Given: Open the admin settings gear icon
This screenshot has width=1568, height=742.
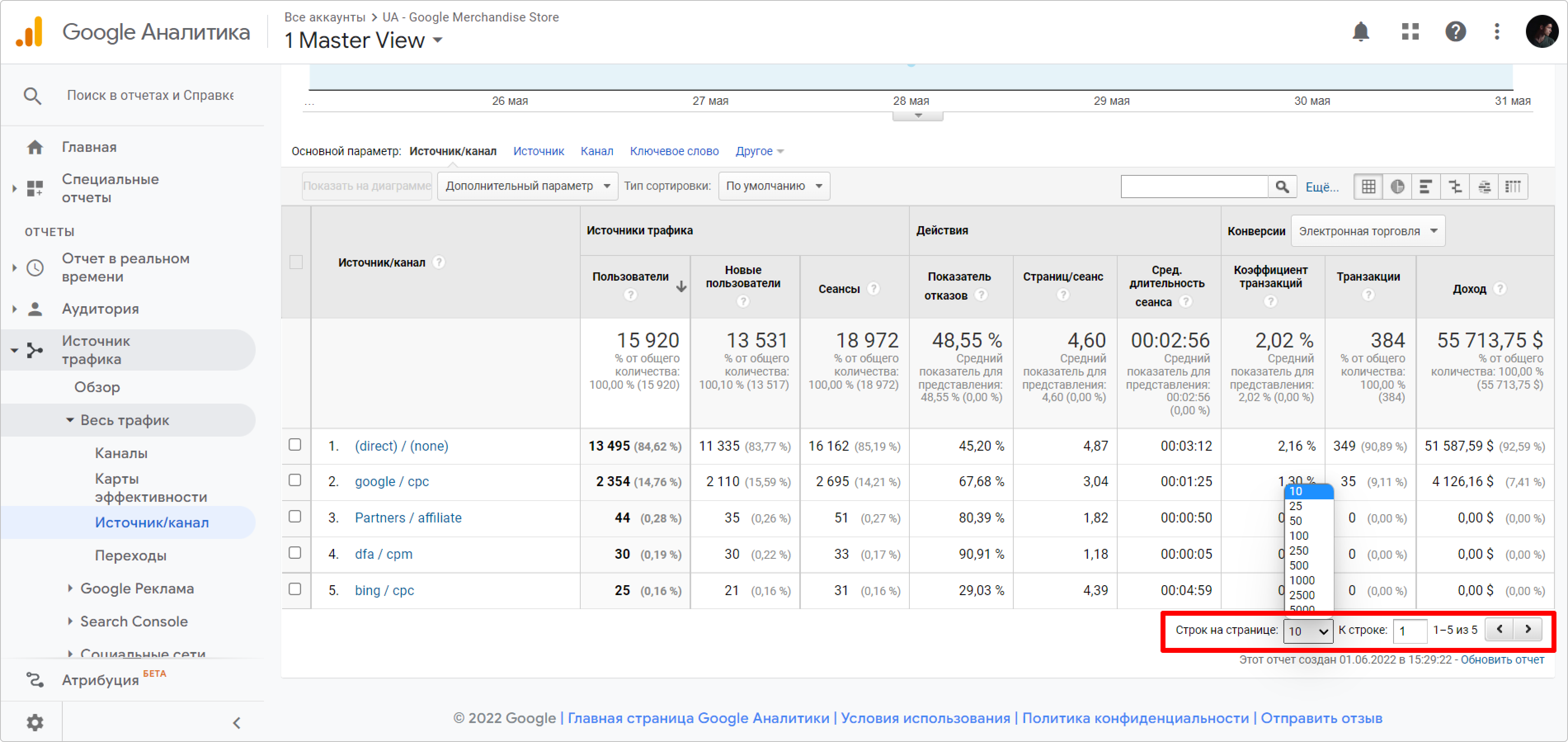Looking at the screenshot, I should 35,723.
